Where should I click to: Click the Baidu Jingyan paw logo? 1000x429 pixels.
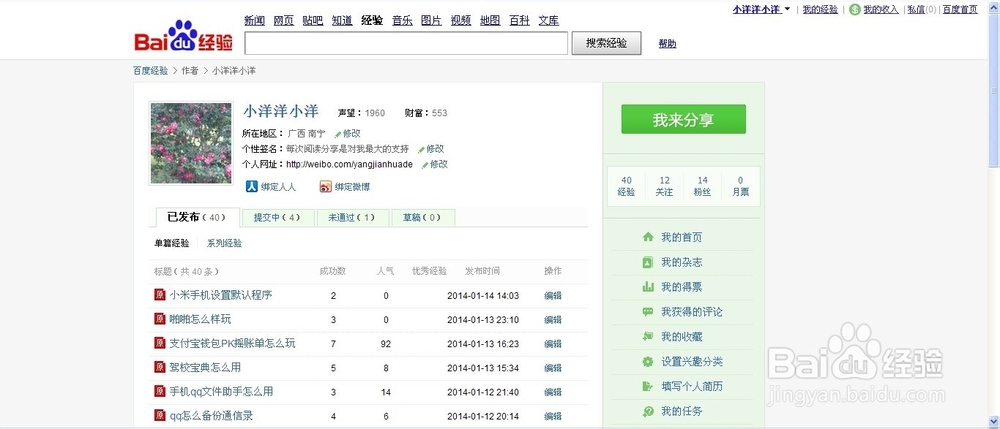(184, 36)
